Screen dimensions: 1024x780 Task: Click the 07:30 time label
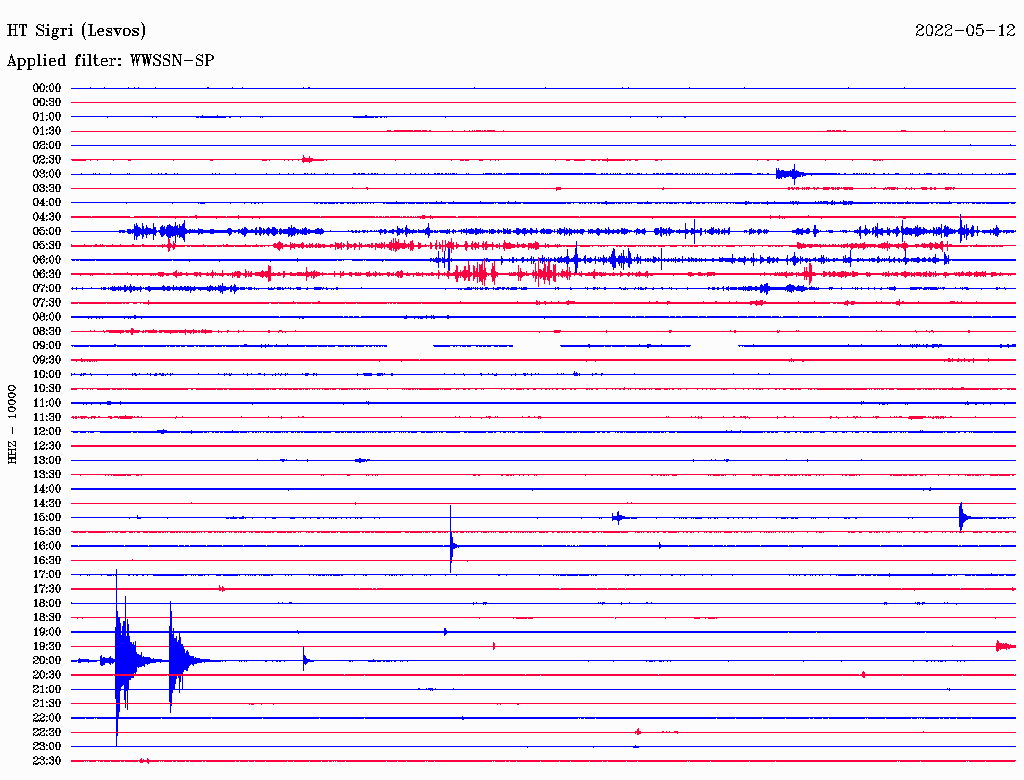click(x=47, y=302)
